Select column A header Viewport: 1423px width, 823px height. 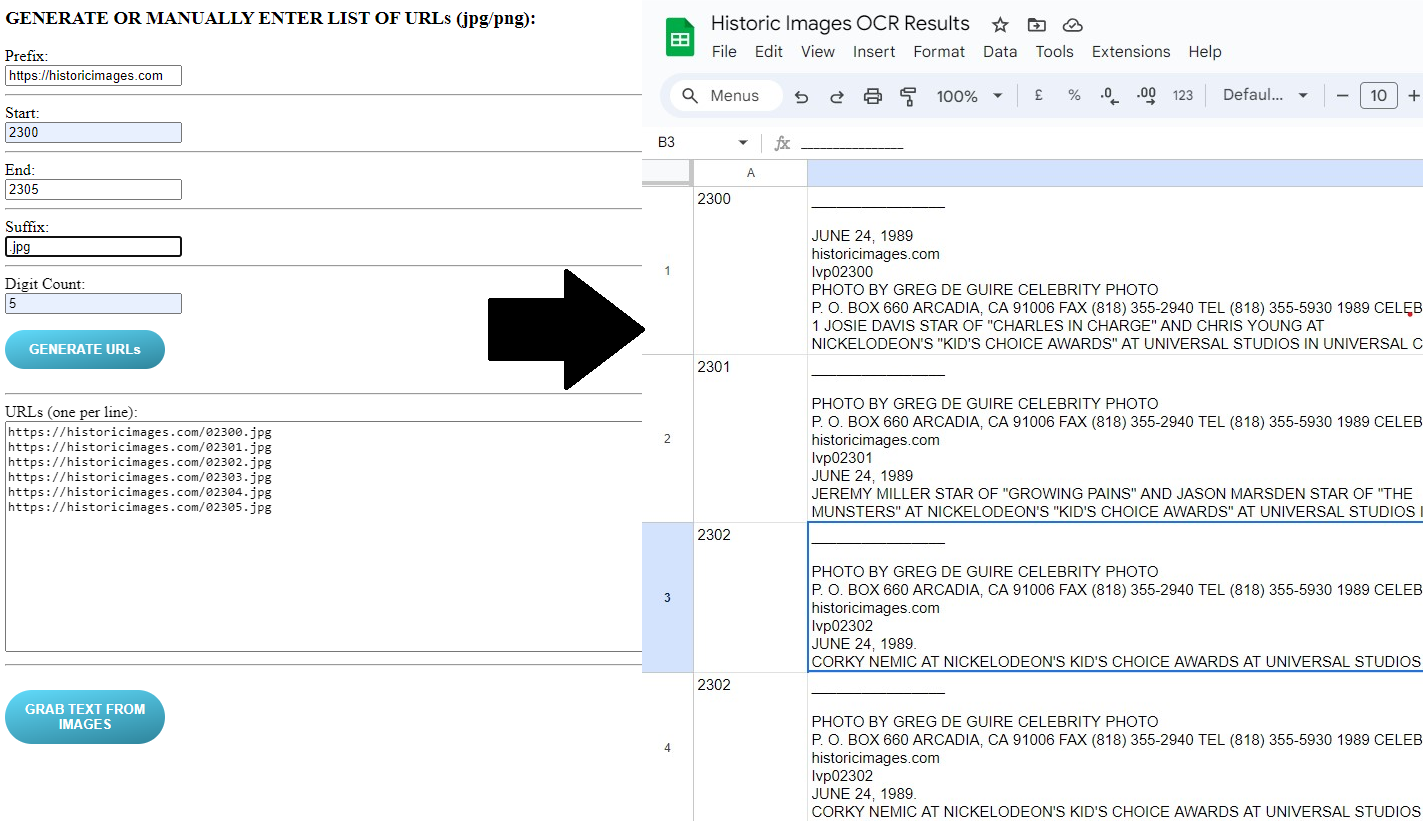pyautogui.click(x=750, y=173)
